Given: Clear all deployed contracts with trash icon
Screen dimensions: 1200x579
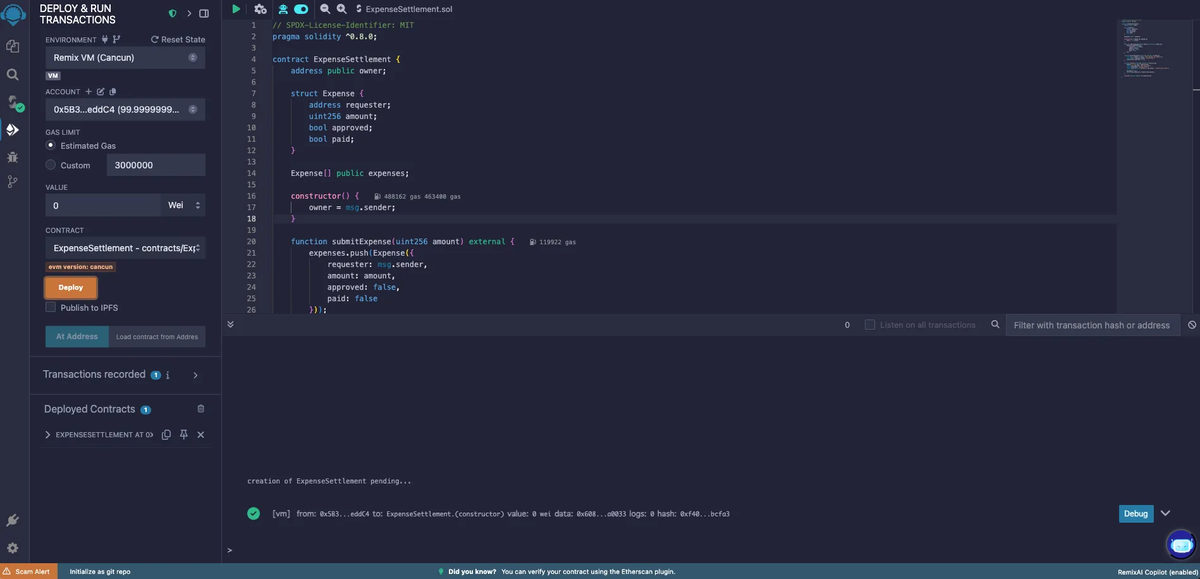Looking at the screenshot, I should point(200,409).
